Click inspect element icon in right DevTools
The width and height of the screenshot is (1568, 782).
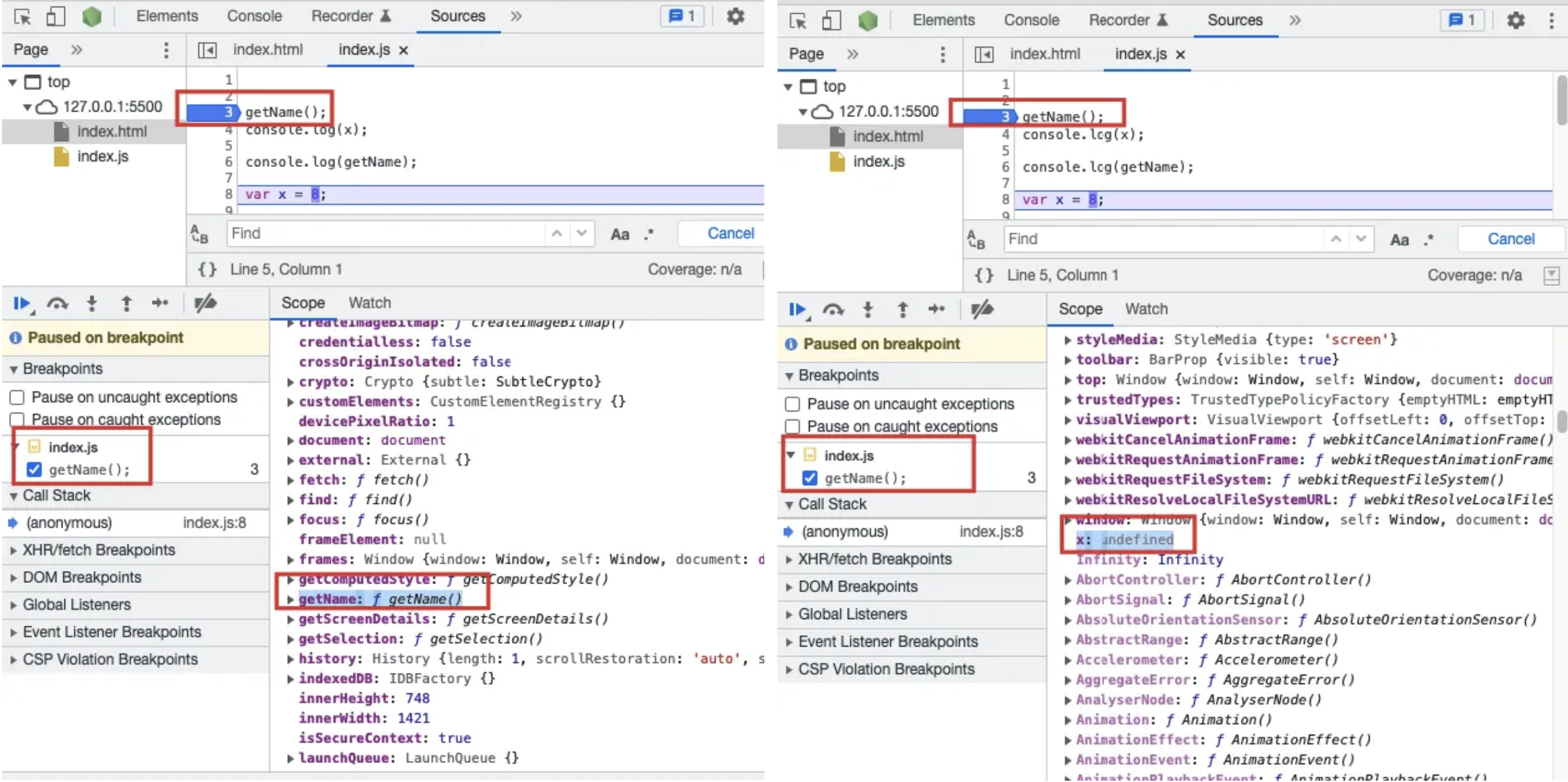point(798,21)
